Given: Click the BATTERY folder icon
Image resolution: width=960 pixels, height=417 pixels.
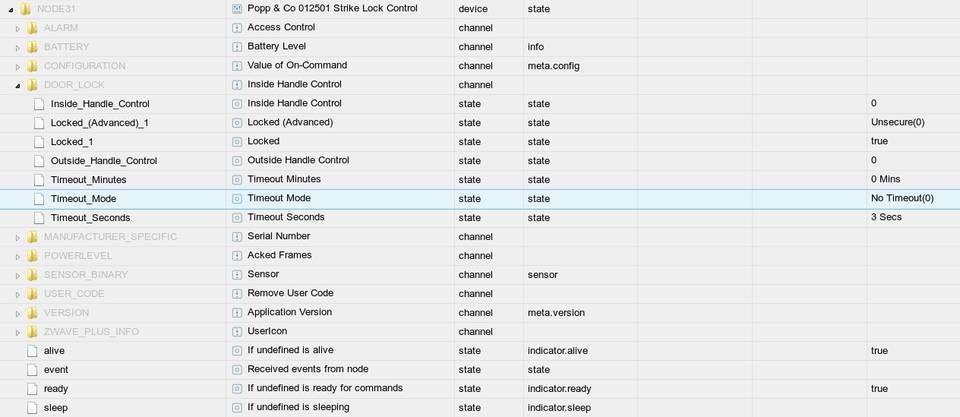Looking at the screenshot, I should (x=32, y=47).
